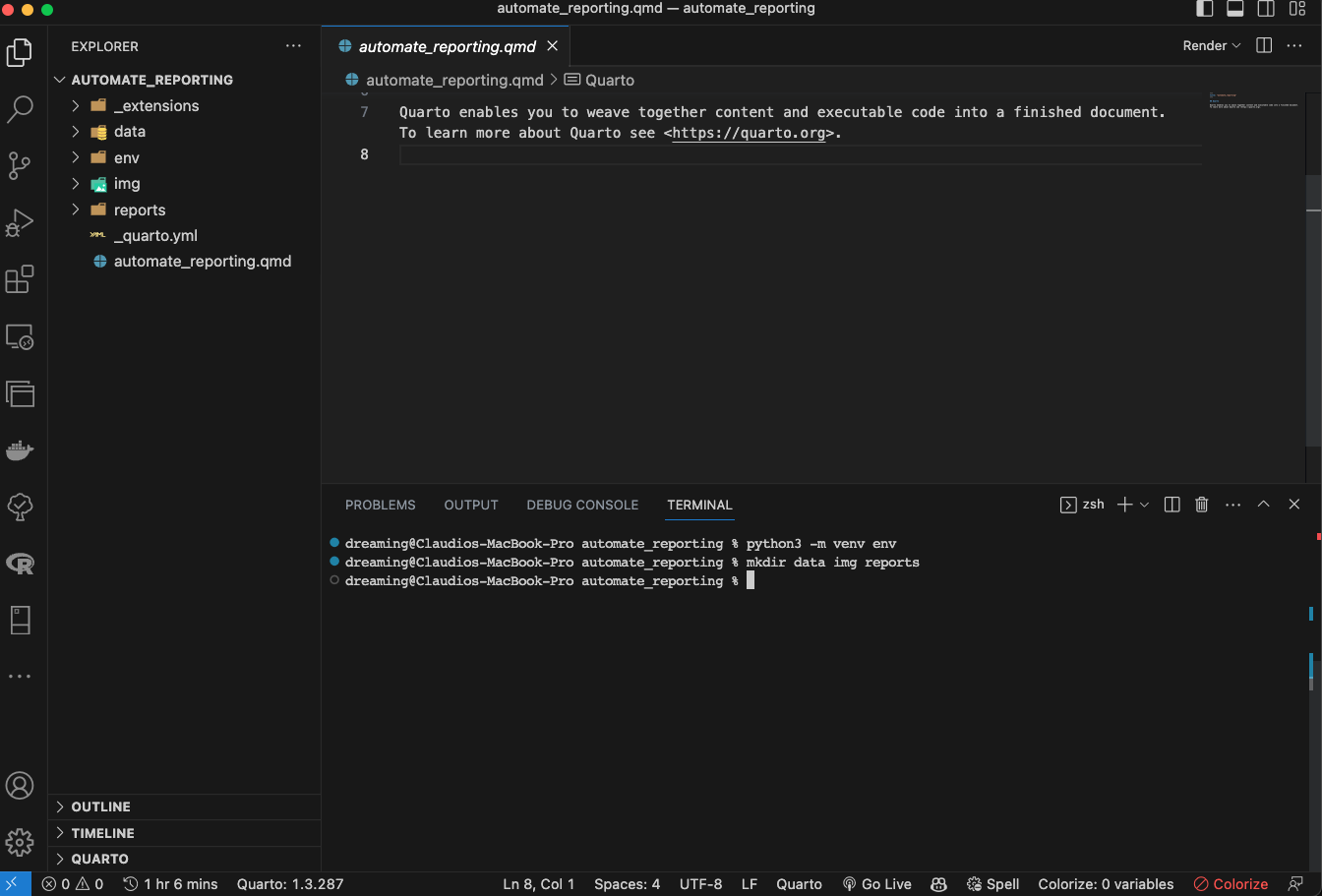Screen dimensions: 1322x896
Task: Toggle Colorize in status bar
Action: point(1230,884)
